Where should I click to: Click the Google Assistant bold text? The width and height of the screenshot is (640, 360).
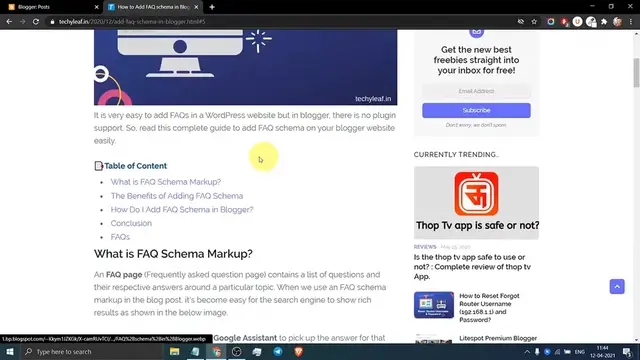tap(245, 338)
